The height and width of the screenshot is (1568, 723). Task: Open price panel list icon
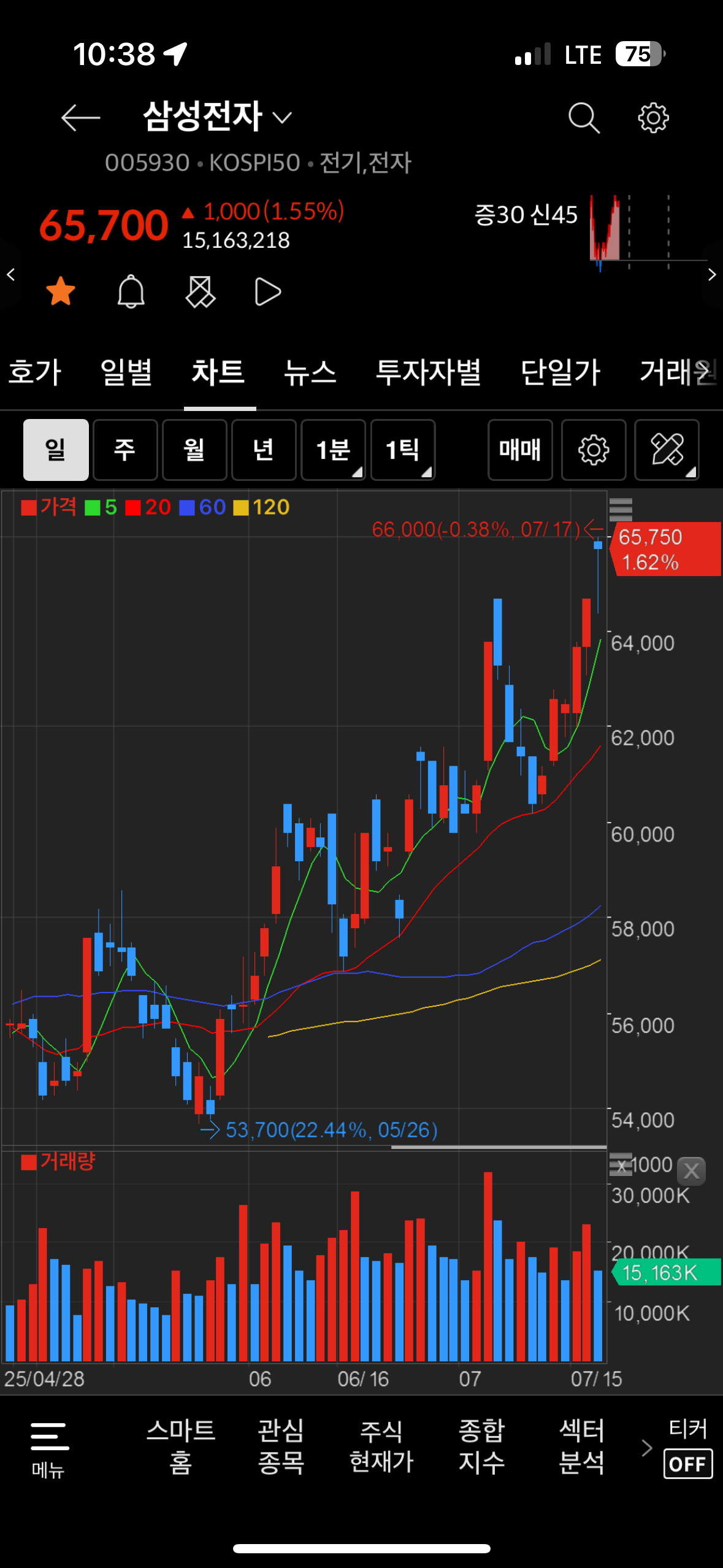(x=621, y=510)
